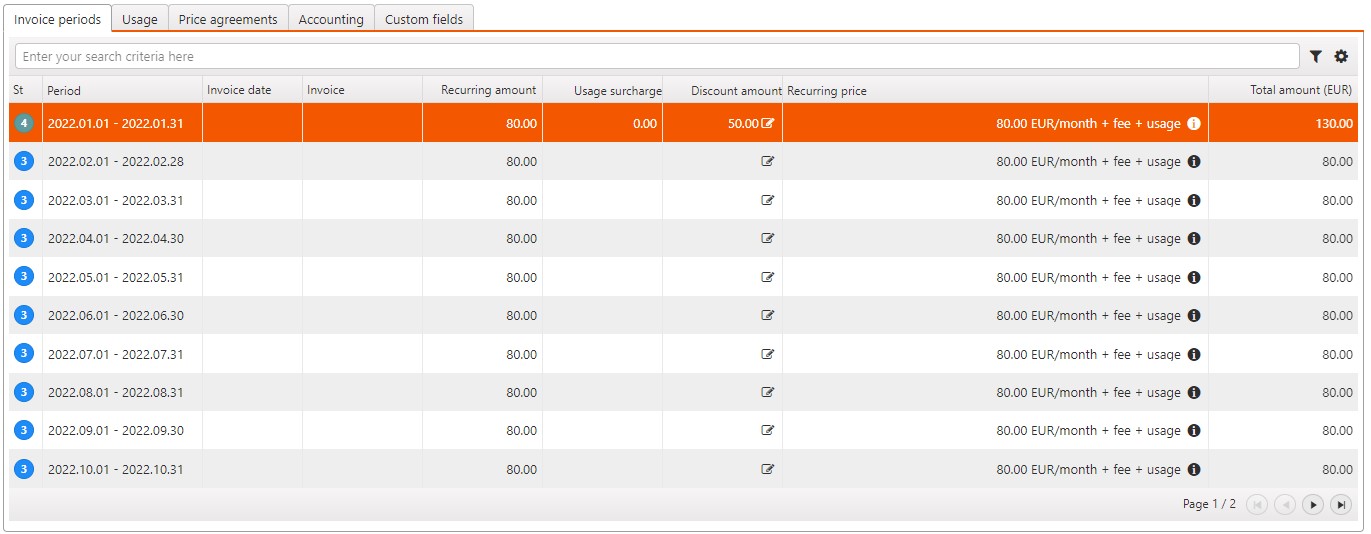1371x534 pixels.
Task: Edit discount for 2022.03.01 - 2022.03.31 period
Action: (768, 200)
